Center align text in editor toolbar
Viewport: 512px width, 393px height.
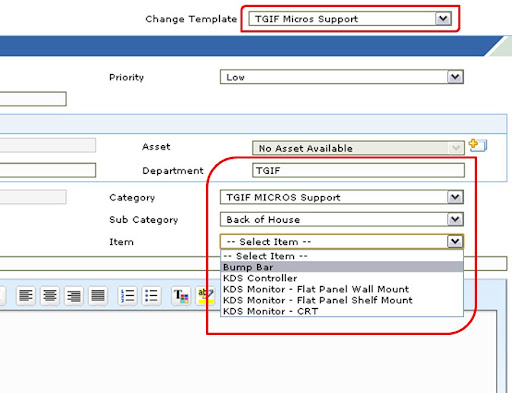point(50,296)
